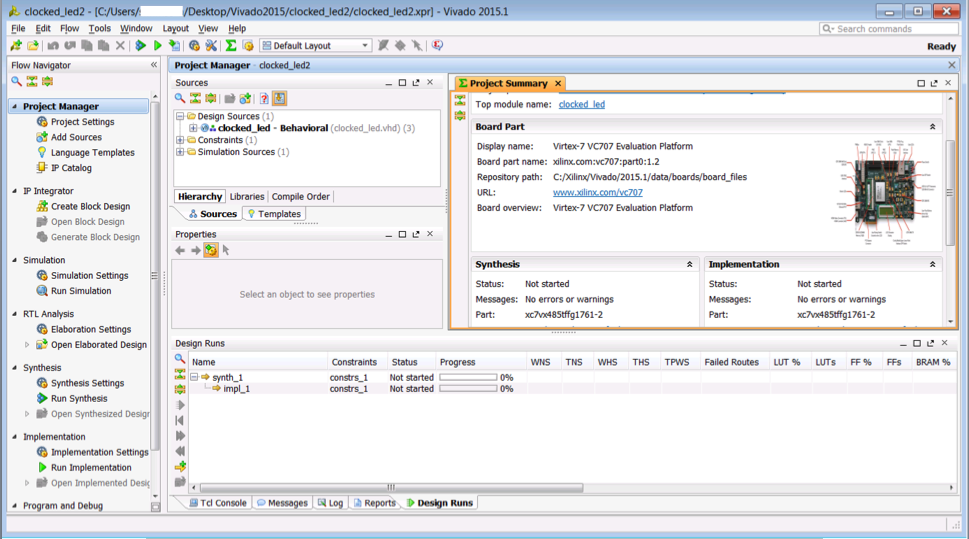Click the Open Project folder toolbar icon
The width and height of the screenshot is (969, 539).
(x=33, y=45)
